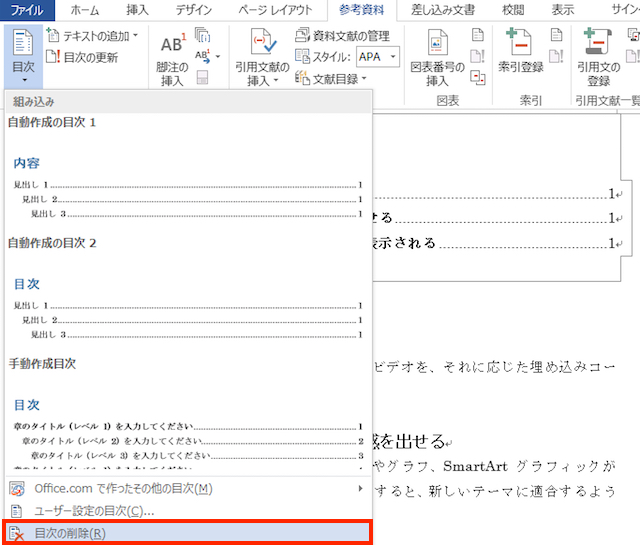The width and height of the screenshot is (640, 545).
Task: Click the insert table of figures icon
Action: click(478, 35)
